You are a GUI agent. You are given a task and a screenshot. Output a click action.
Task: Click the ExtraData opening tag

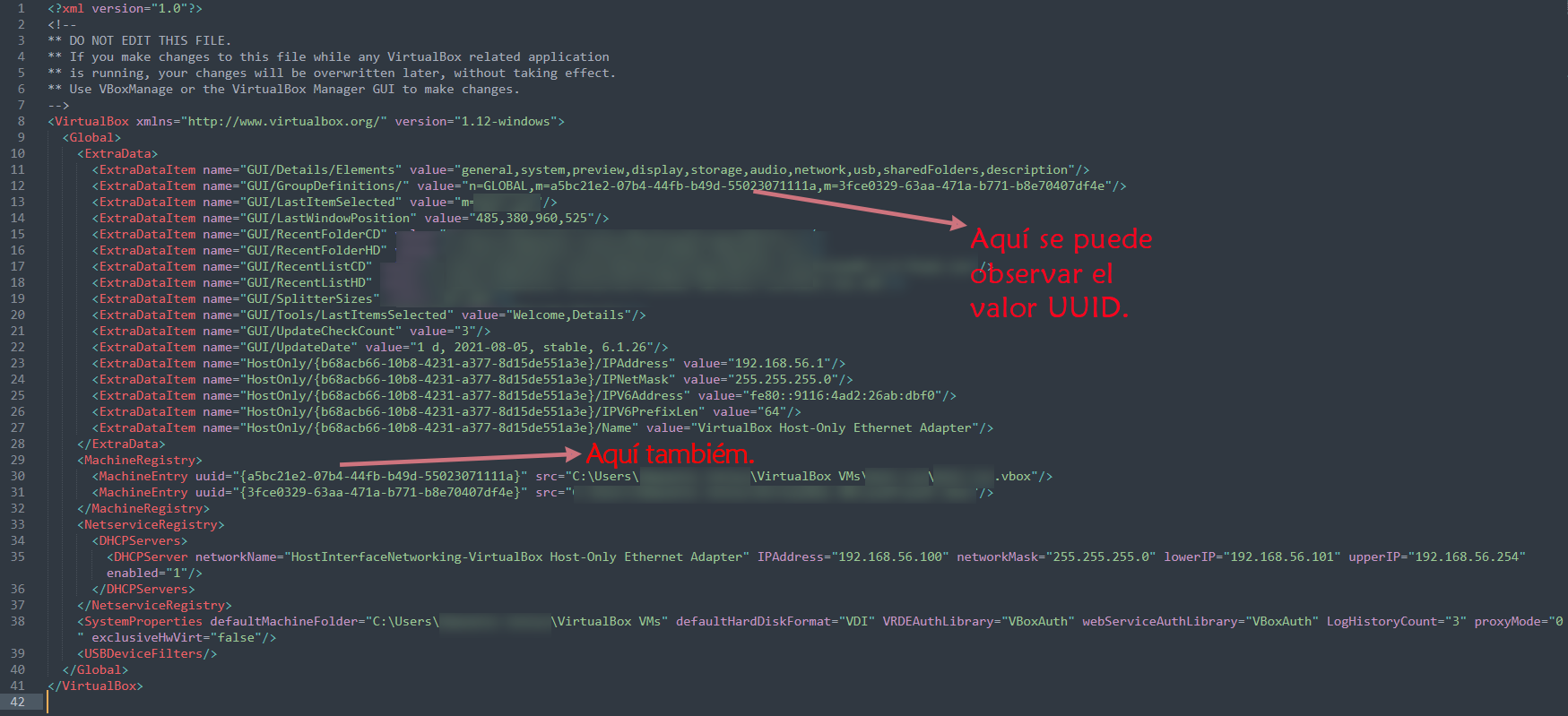click(117, 153)
